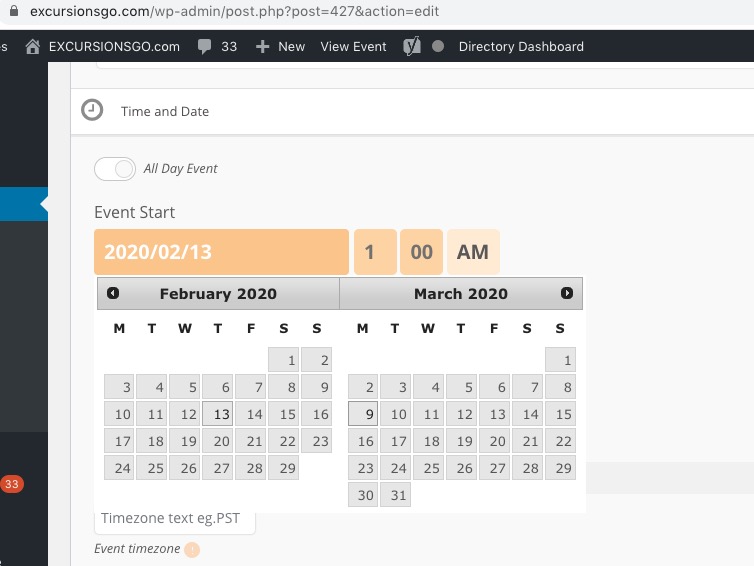754x566 pixels.
Task: Go to previous month in the calendar
Action: pos(113,293)
